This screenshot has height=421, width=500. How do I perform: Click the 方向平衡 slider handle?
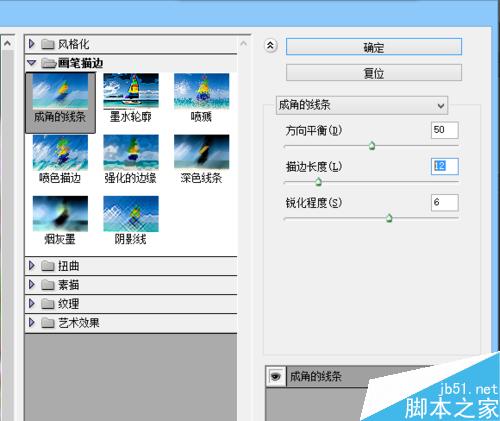[x=372, y=146]
